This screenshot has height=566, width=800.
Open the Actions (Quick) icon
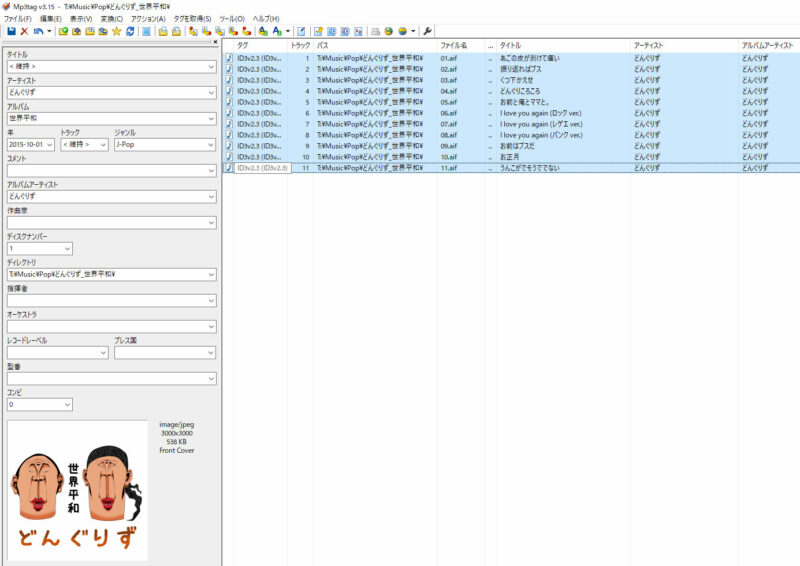tap(277, 31)
